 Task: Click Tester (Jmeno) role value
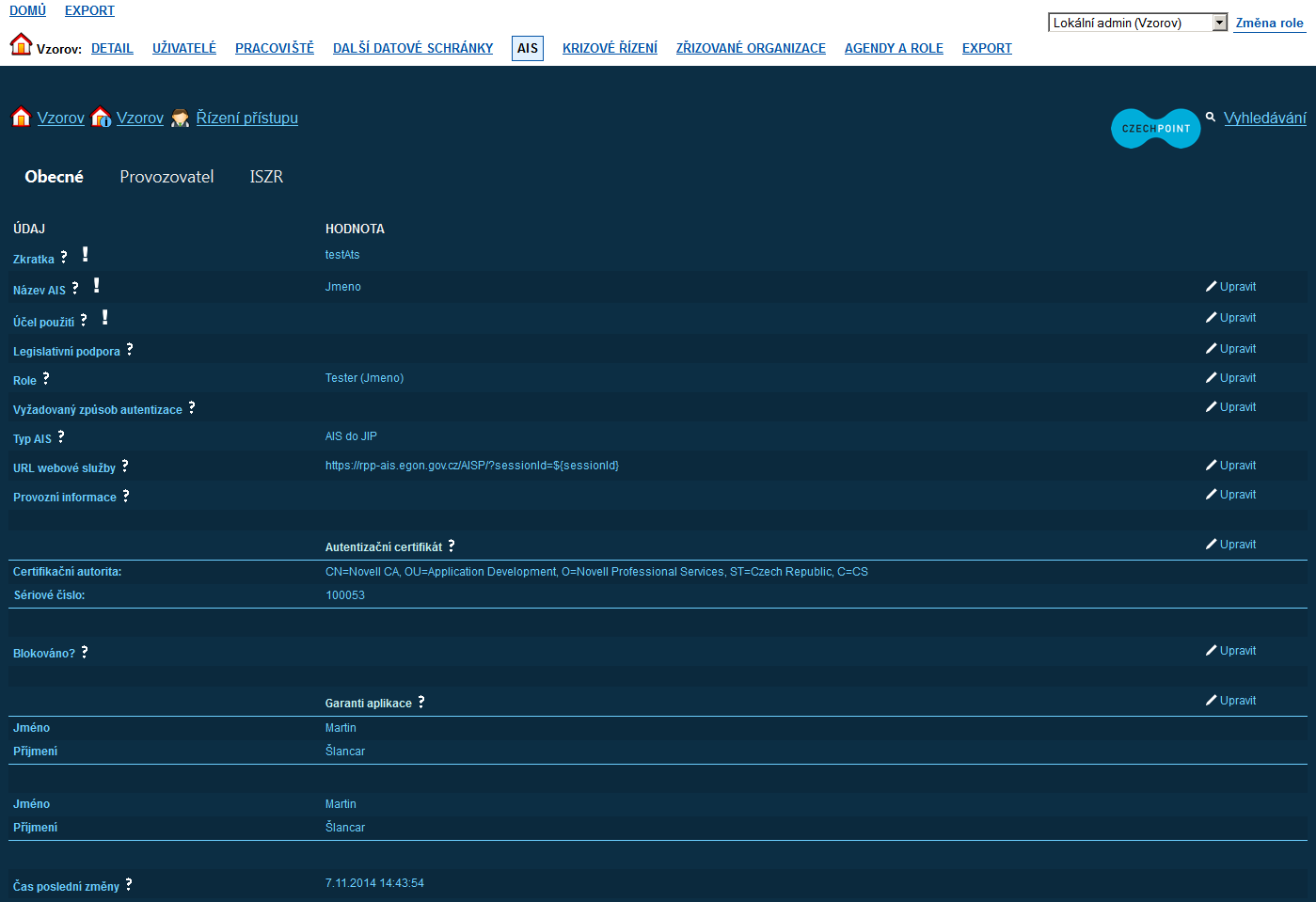tap(364, 378)
